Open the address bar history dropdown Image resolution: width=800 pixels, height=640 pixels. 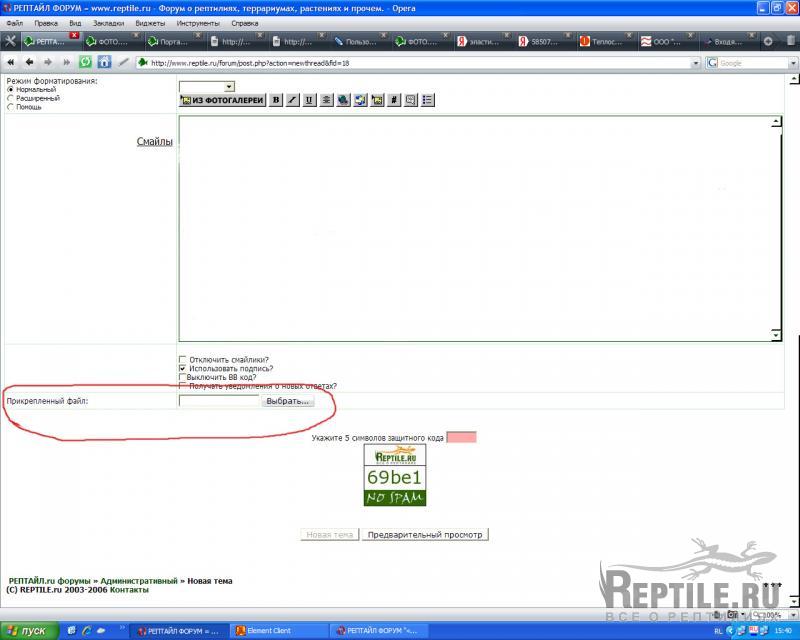[x=695, y=62]
